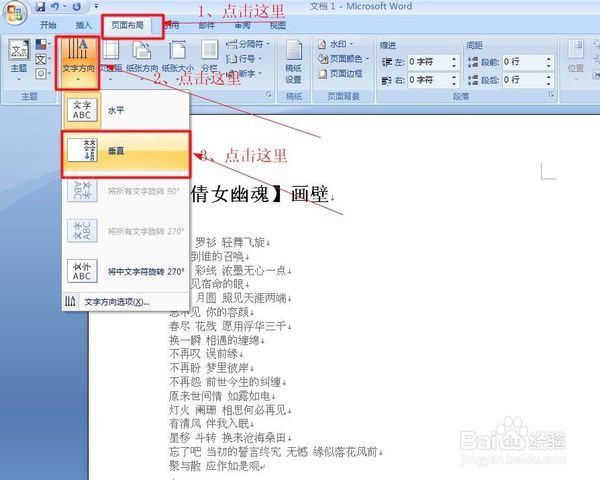Click the line 有清风 伴我入眠
This screenshot has height=480, width=600.
pos(209,424)
